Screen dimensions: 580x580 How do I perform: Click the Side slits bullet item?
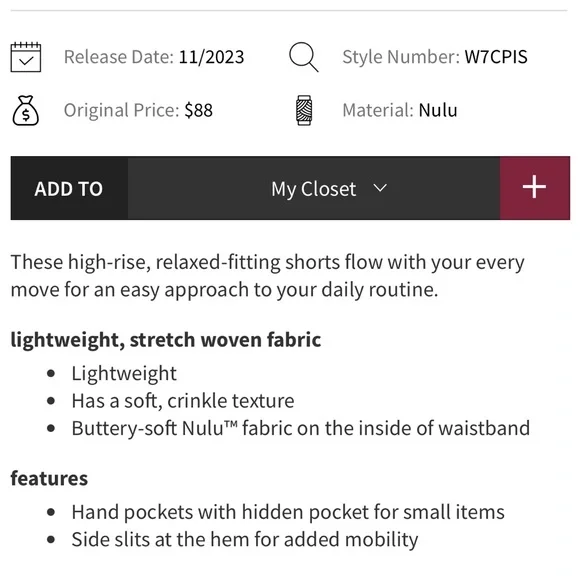(245, 540)
